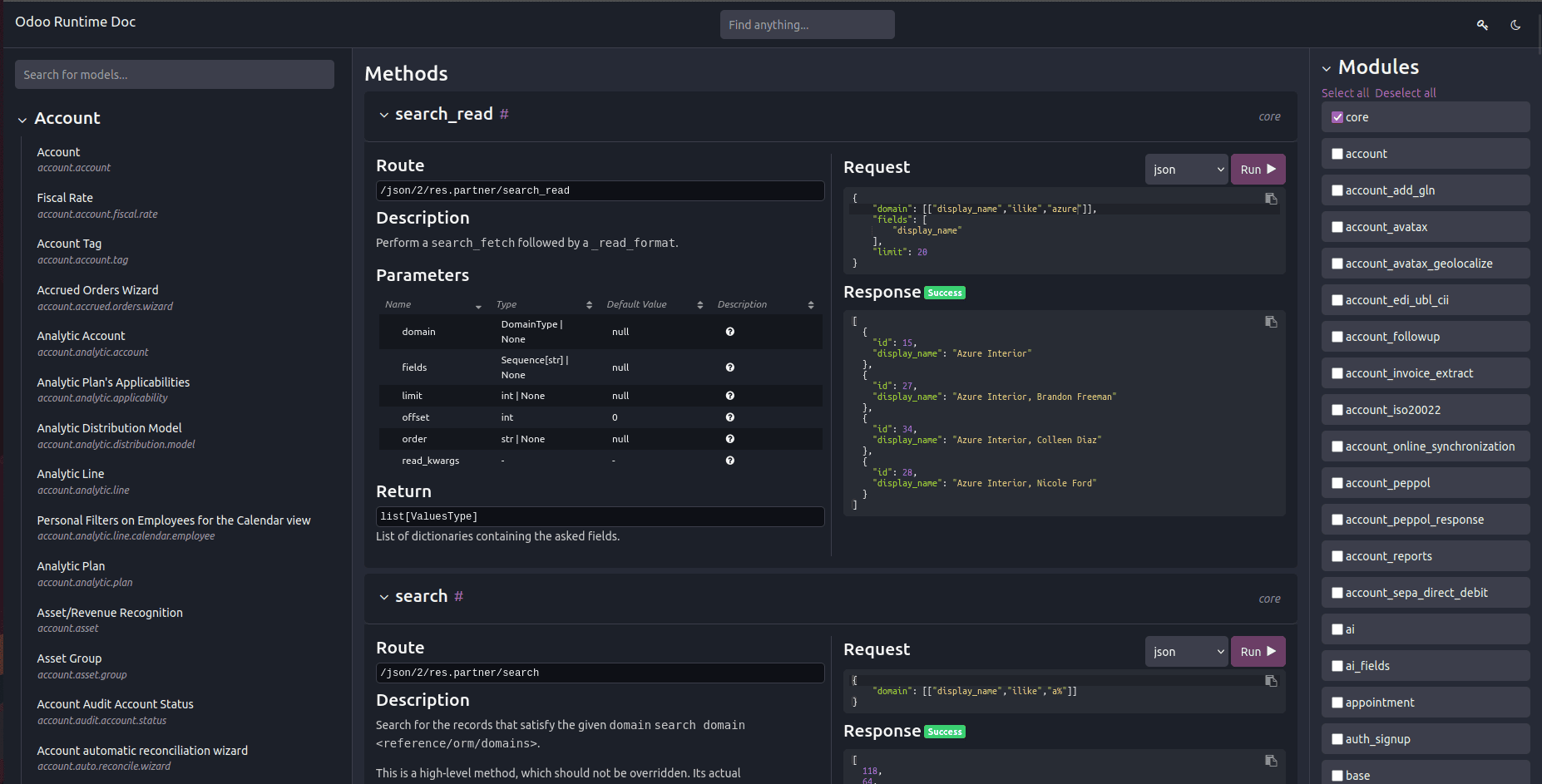1542x784 pixels.
Task: Collapse the Modules panel
Action: 1327,68
